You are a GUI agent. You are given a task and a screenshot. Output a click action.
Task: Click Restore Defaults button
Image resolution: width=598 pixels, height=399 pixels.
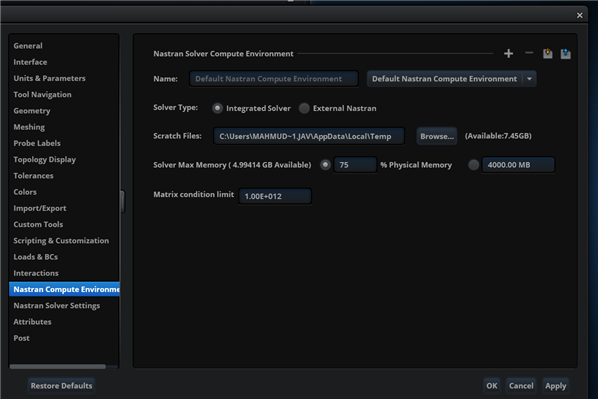click(61, 386)
